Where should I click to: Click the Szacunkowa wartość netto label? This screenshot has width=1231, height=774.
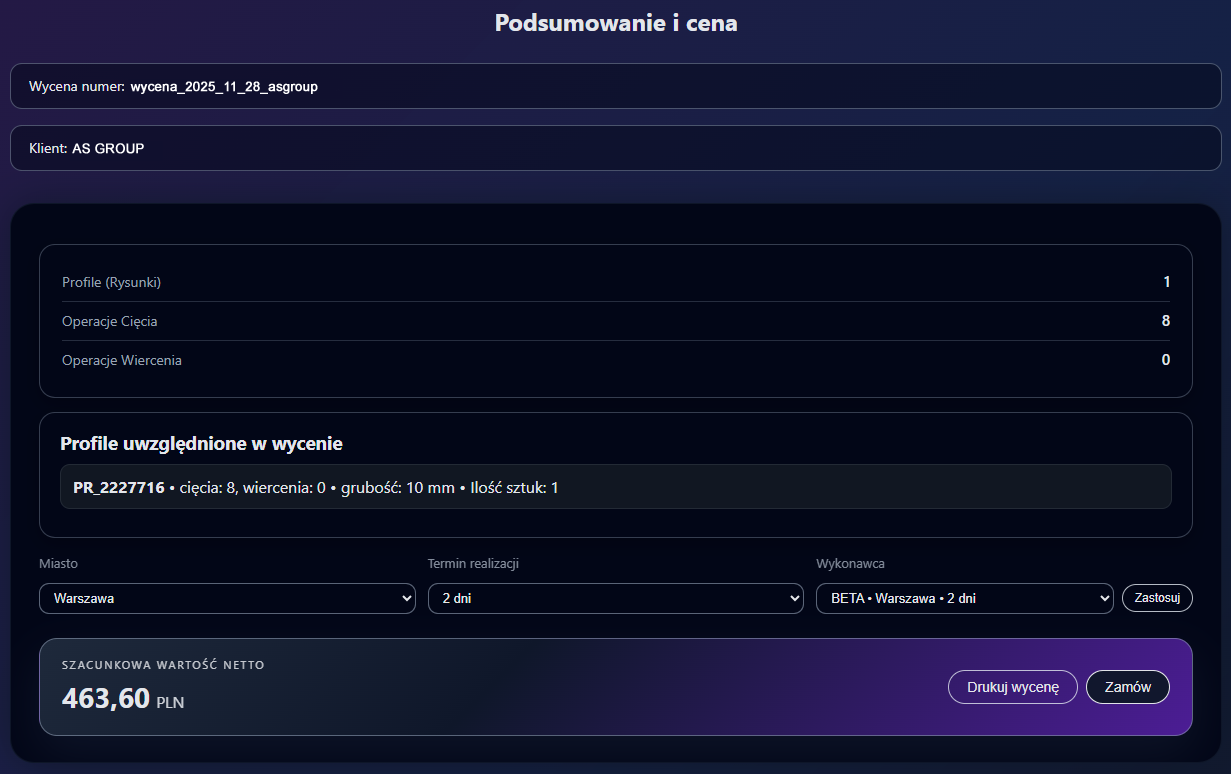point(163,665)
